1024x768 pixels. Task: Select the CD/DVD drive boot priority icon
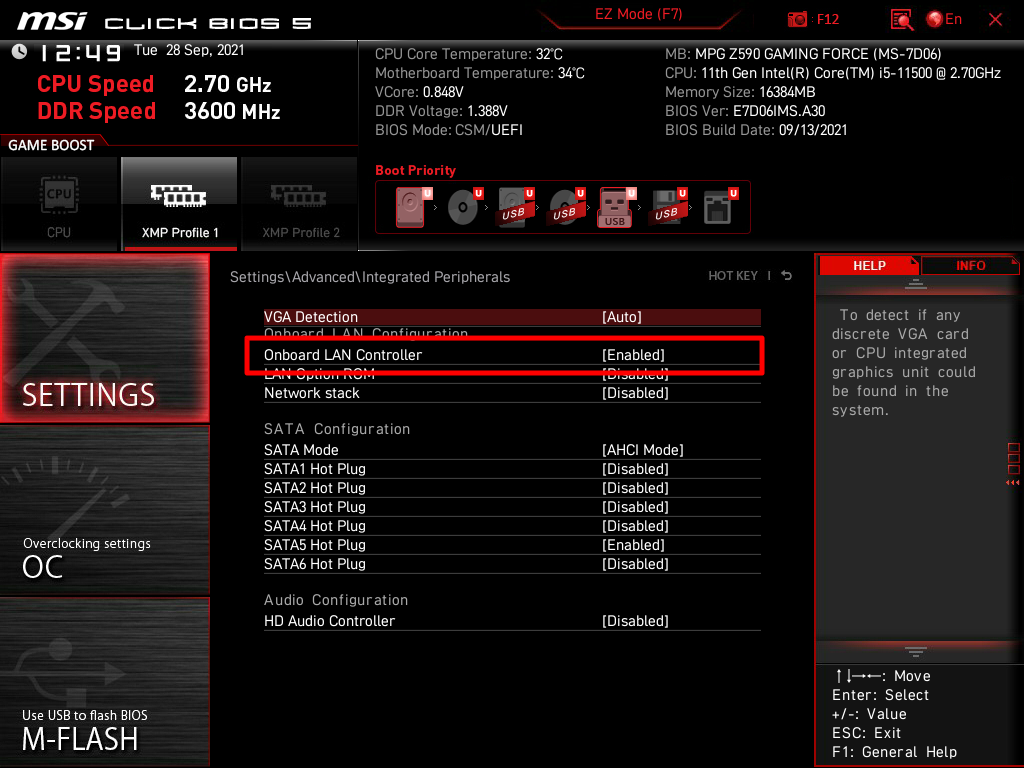(x=462, y=207)
